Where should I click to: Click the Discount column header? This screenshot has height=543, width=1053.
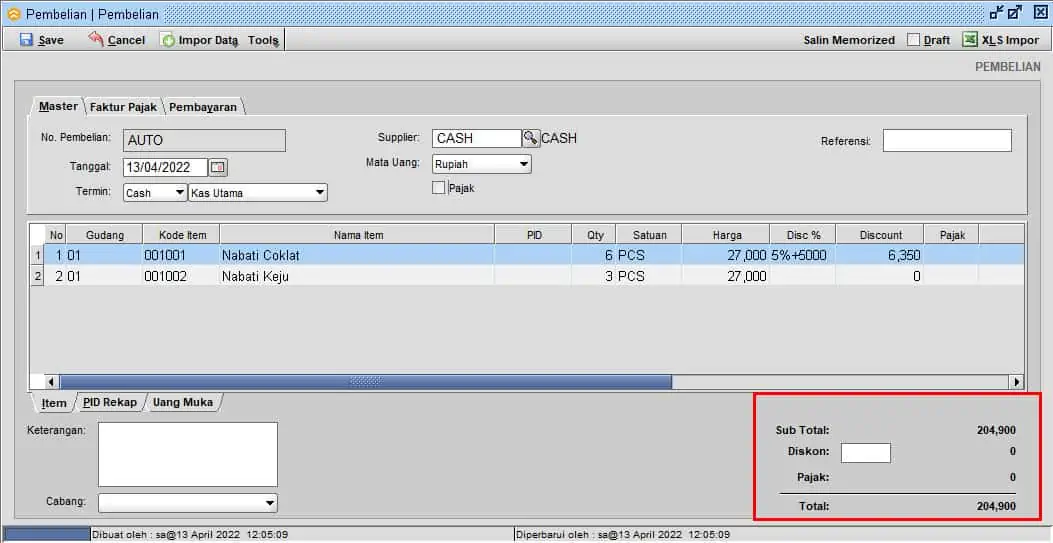880,235
